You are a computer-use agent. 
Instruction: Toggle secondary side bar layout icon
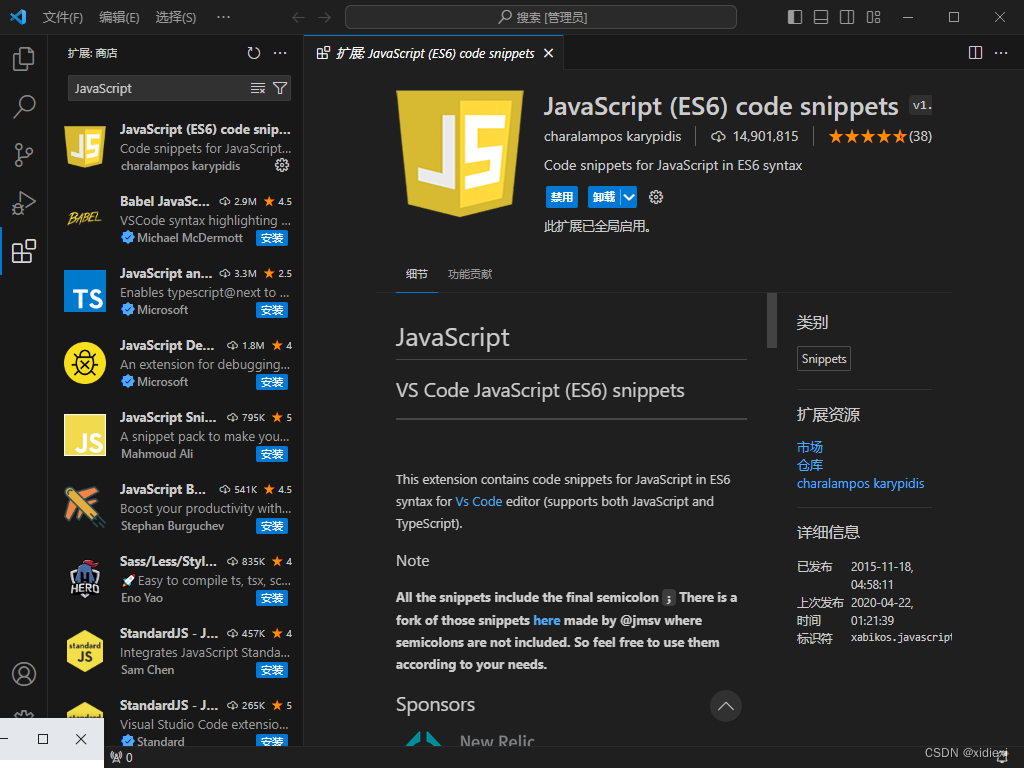pos(847,17)
